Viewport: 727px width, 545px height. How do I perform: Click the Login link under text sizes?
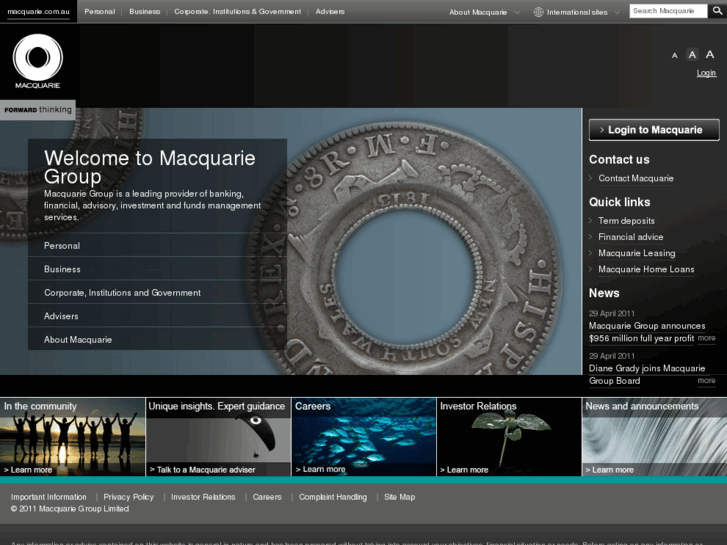tap(706, 73)
